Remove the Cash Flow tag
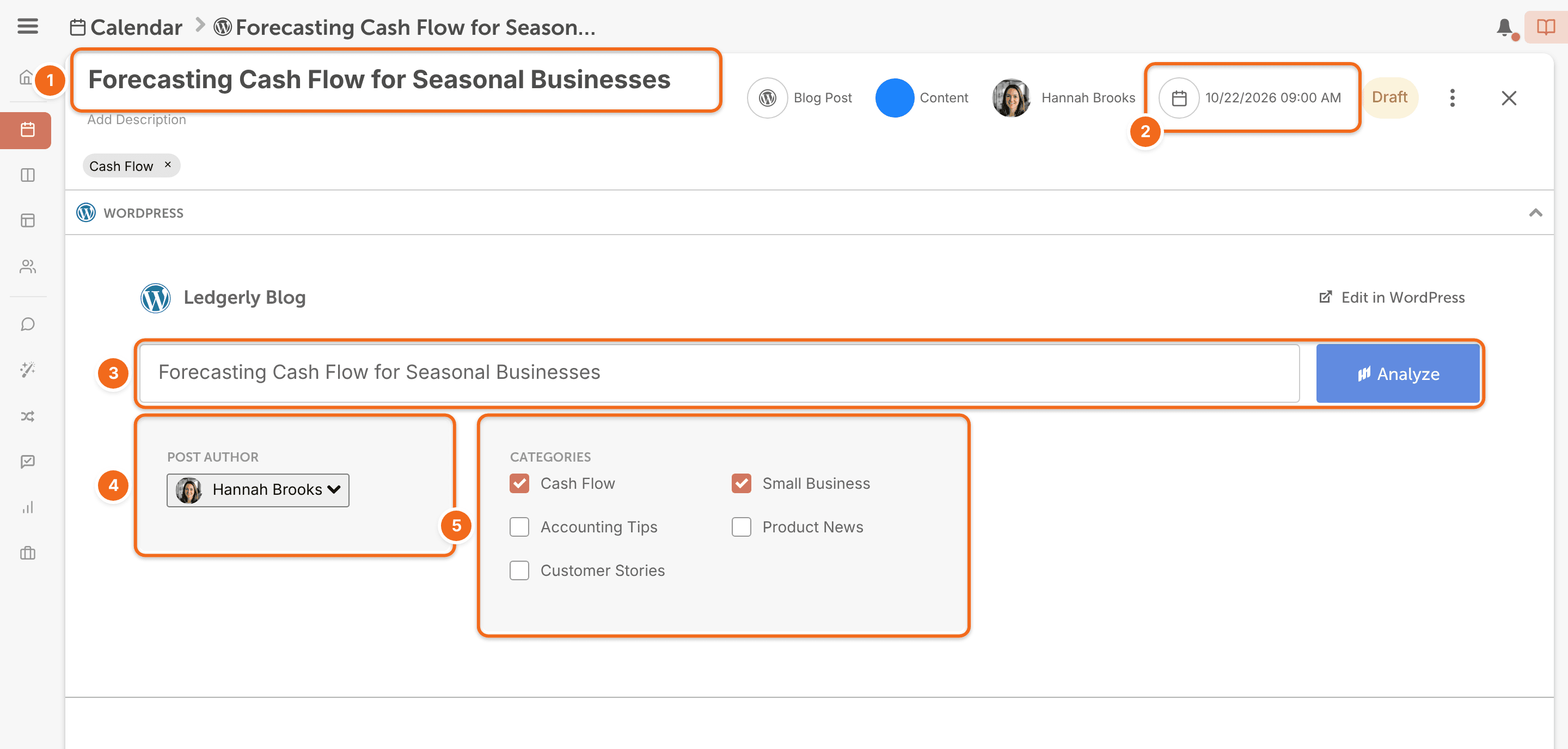1568x749 pixels. tap(168, 165)
